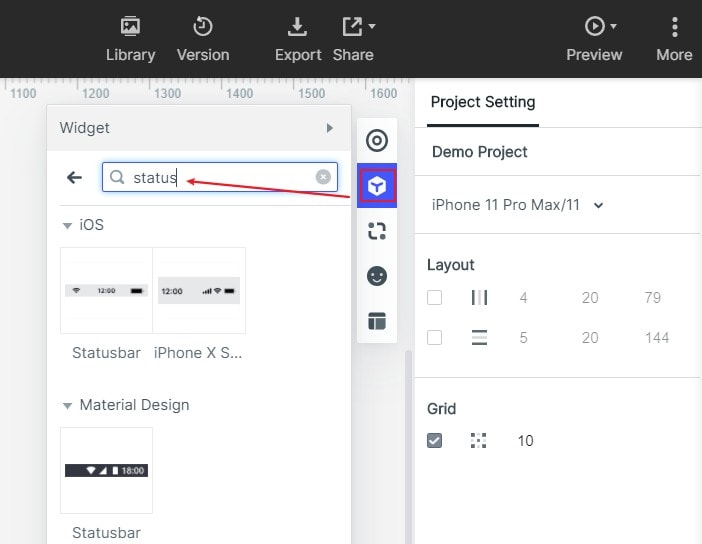Image resolution: width=702 pixels, height=544 pixels.
Task: Open the Library panel
Action: click(130, 39)
